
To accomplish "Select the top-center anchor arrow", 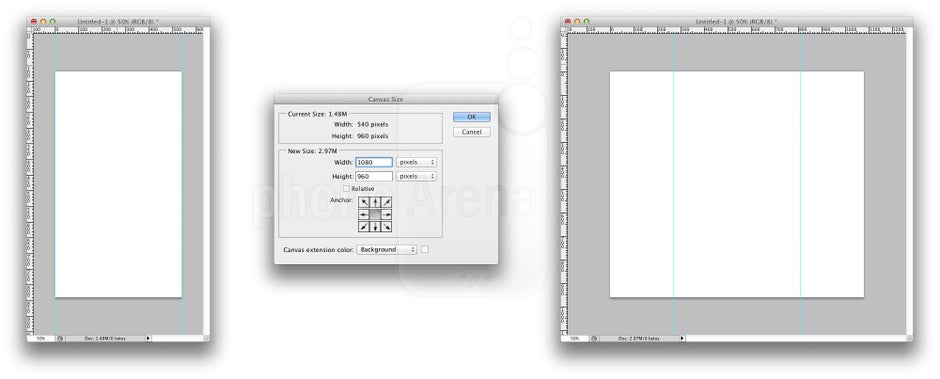I will [375, 202].
